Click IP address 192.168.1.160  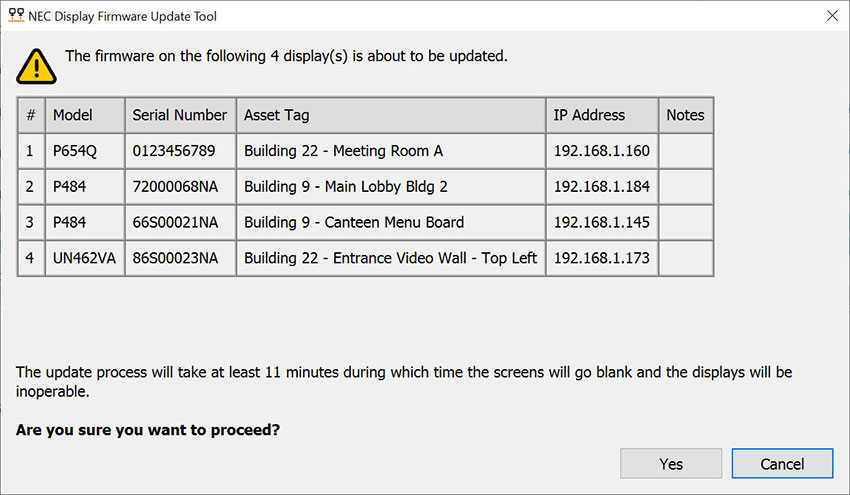[601, 151]
